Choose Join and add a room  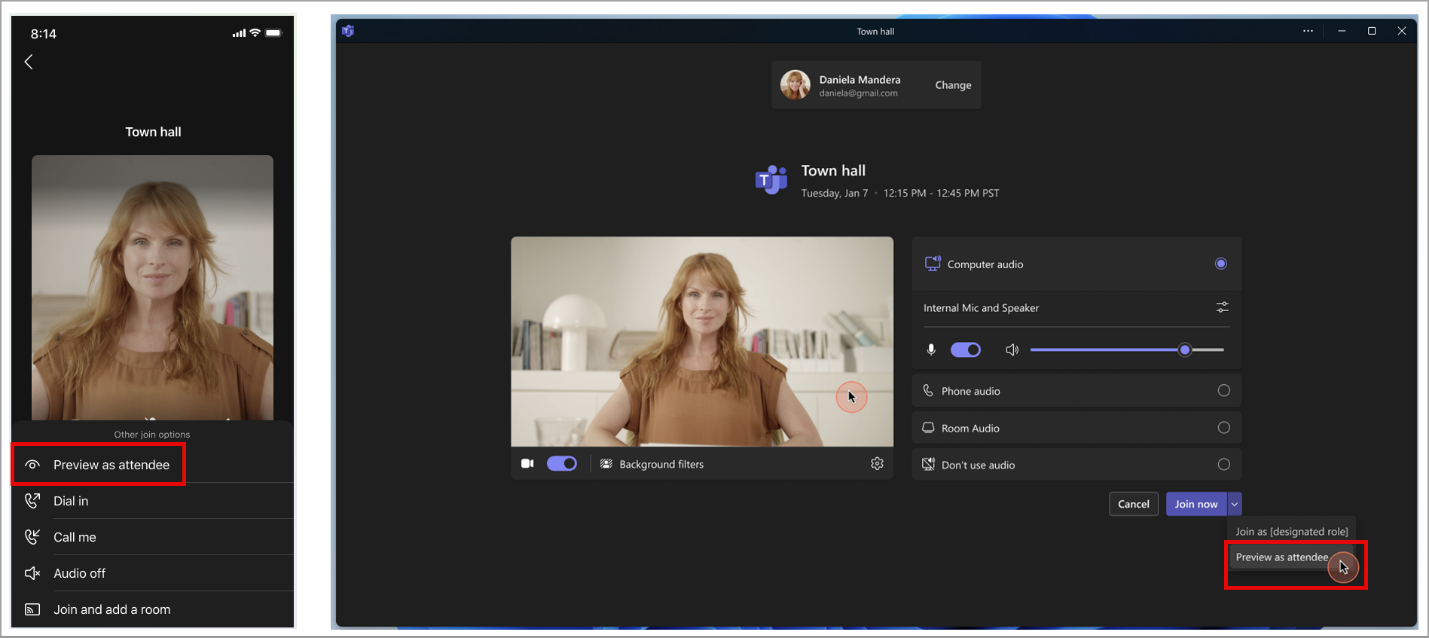tap(153, 609)
